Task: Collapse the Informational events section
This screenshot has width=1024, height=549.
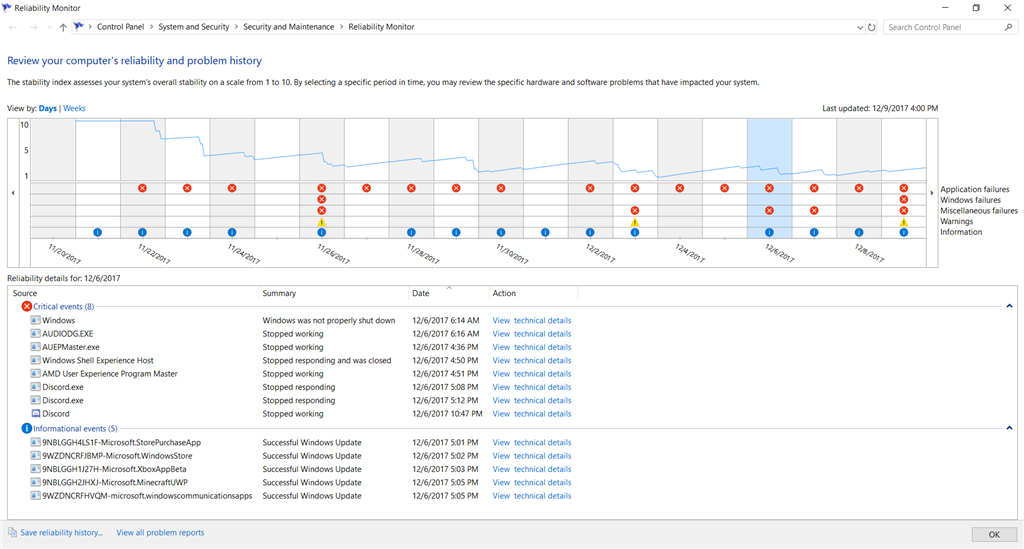Action: (1009, 428)
